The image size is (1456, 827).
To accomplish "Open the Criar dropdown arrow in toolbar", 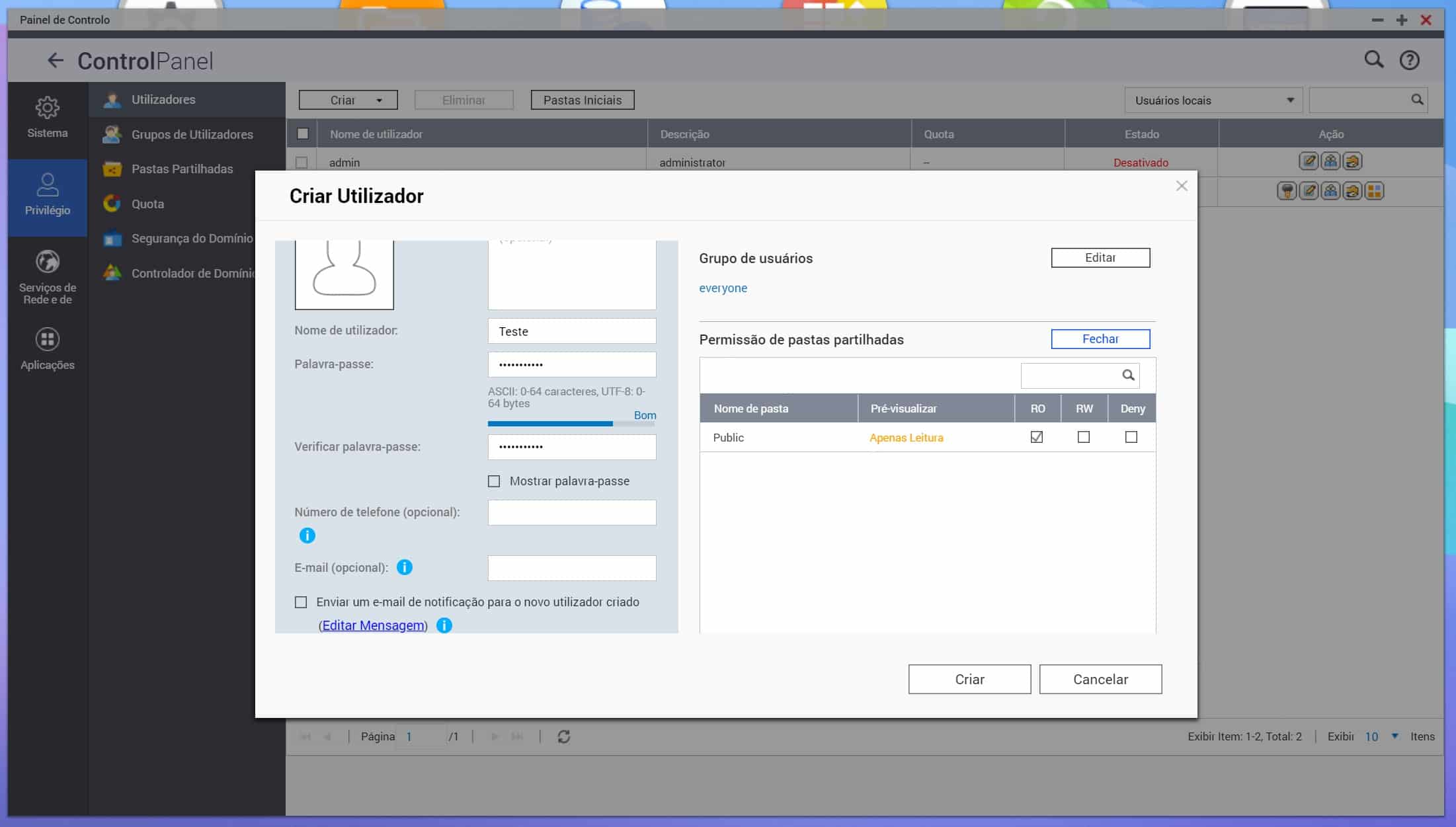I will [379, 100].
